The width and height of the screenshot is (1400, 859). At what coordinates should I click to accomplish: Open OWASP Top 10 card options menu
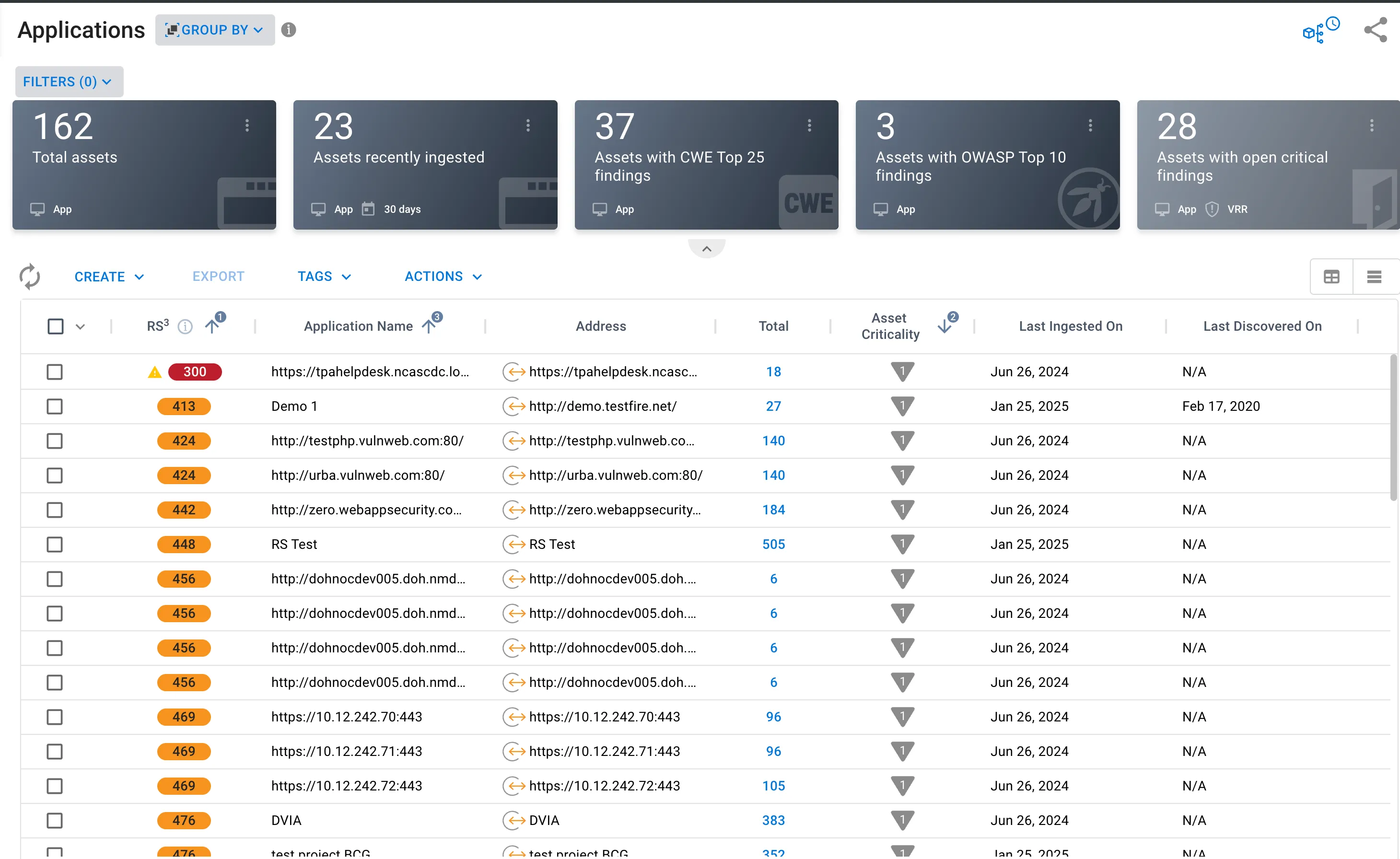[1090, 126]
